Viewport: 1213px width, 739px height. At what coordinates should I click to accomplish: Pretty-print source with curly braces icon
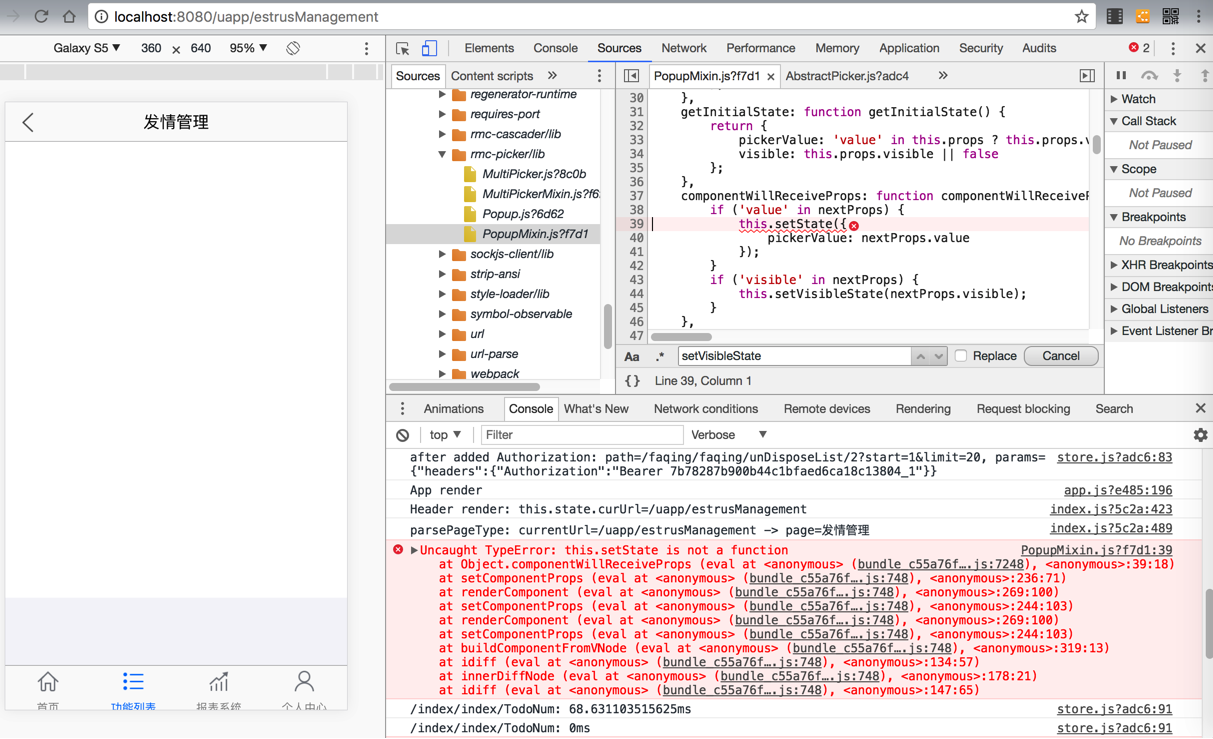coord(632,381)
